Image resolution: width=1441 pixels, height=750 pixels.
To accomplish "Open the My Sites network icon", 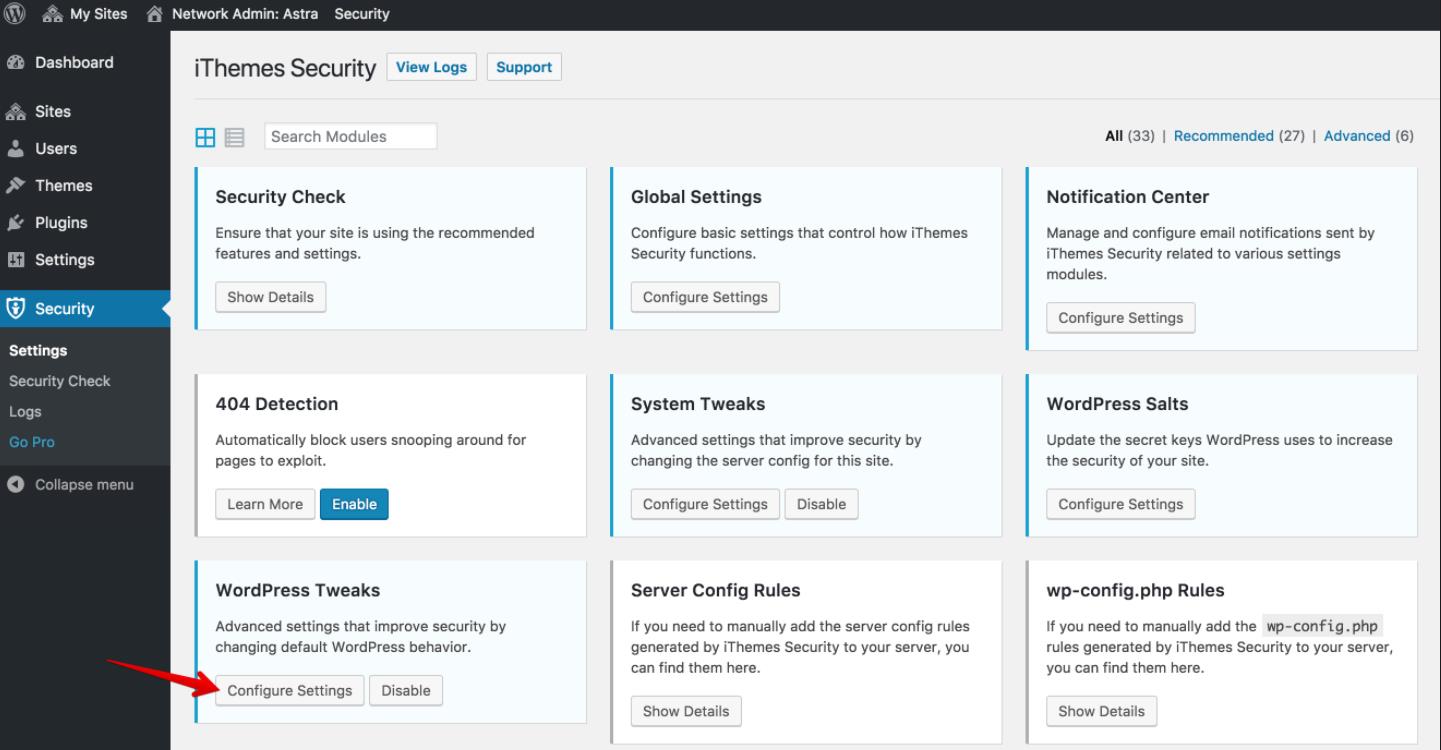I will (x=49, y=14).
